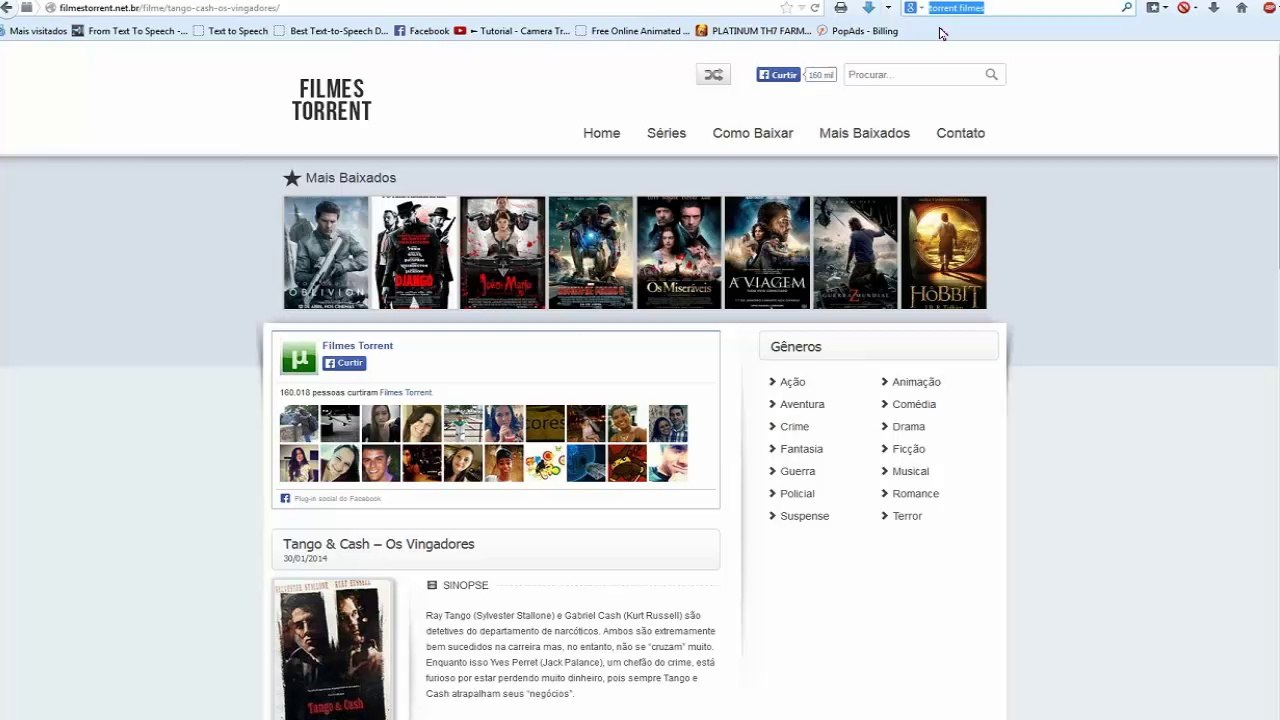Select the Romance genre
The height and width of the screenshot is (720, 1280).
(915, 494)
